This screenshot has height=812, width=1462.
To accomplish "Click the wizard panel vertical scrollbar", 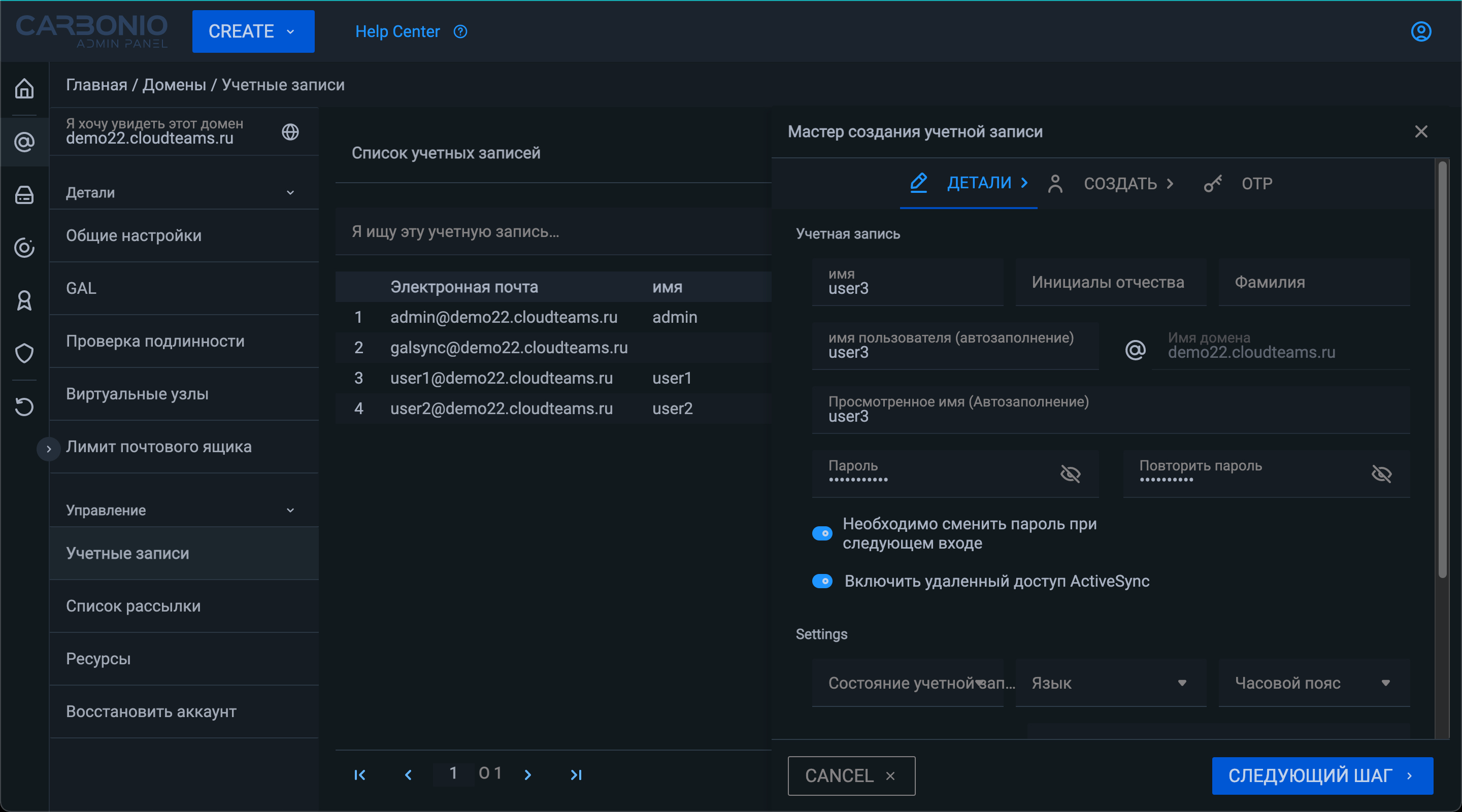I will (1442, 369).
